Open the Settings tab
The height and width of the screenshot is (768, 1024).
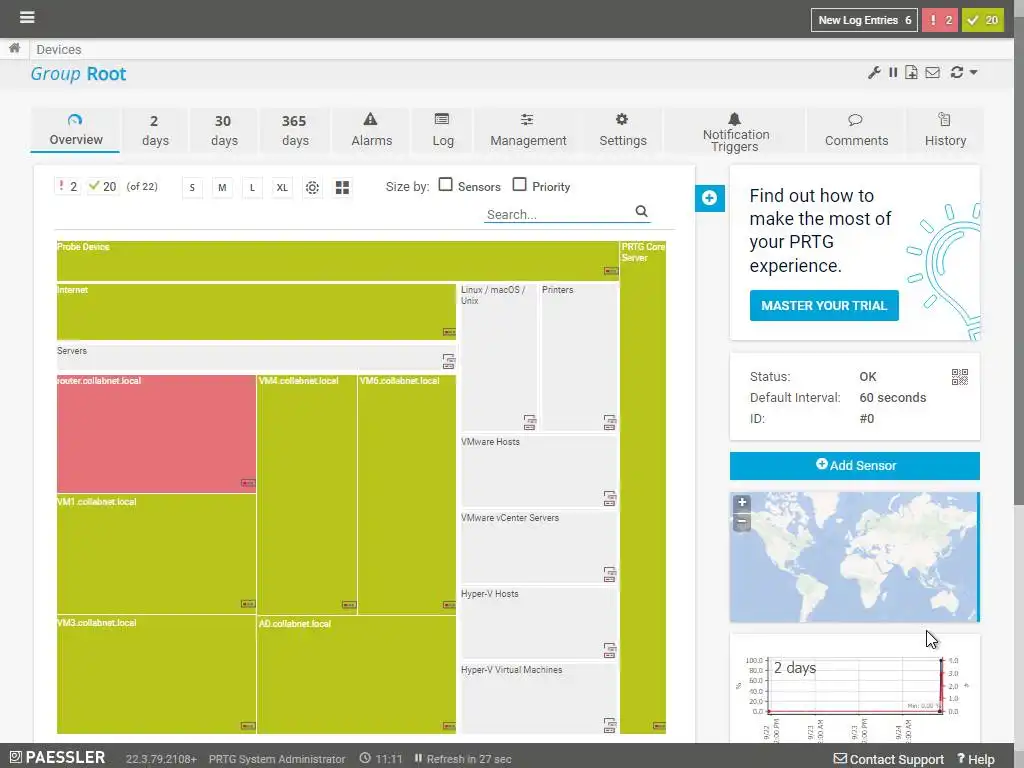tap(622, 130)
